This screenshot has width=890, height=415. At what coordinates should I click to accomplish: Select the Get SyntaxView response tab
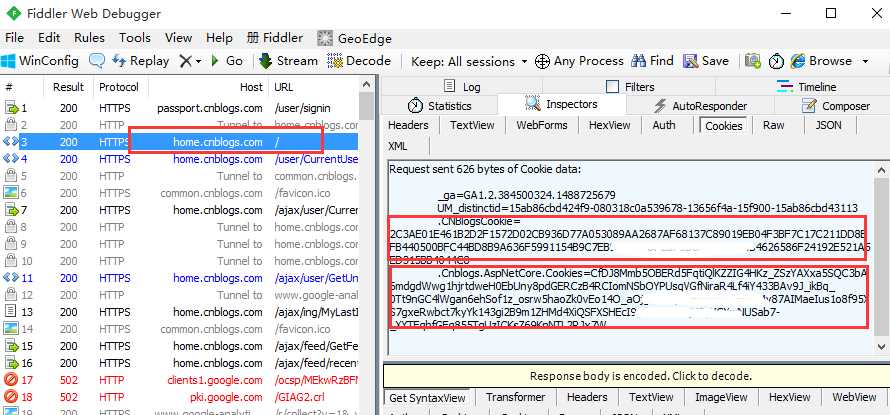pos(427,398)
